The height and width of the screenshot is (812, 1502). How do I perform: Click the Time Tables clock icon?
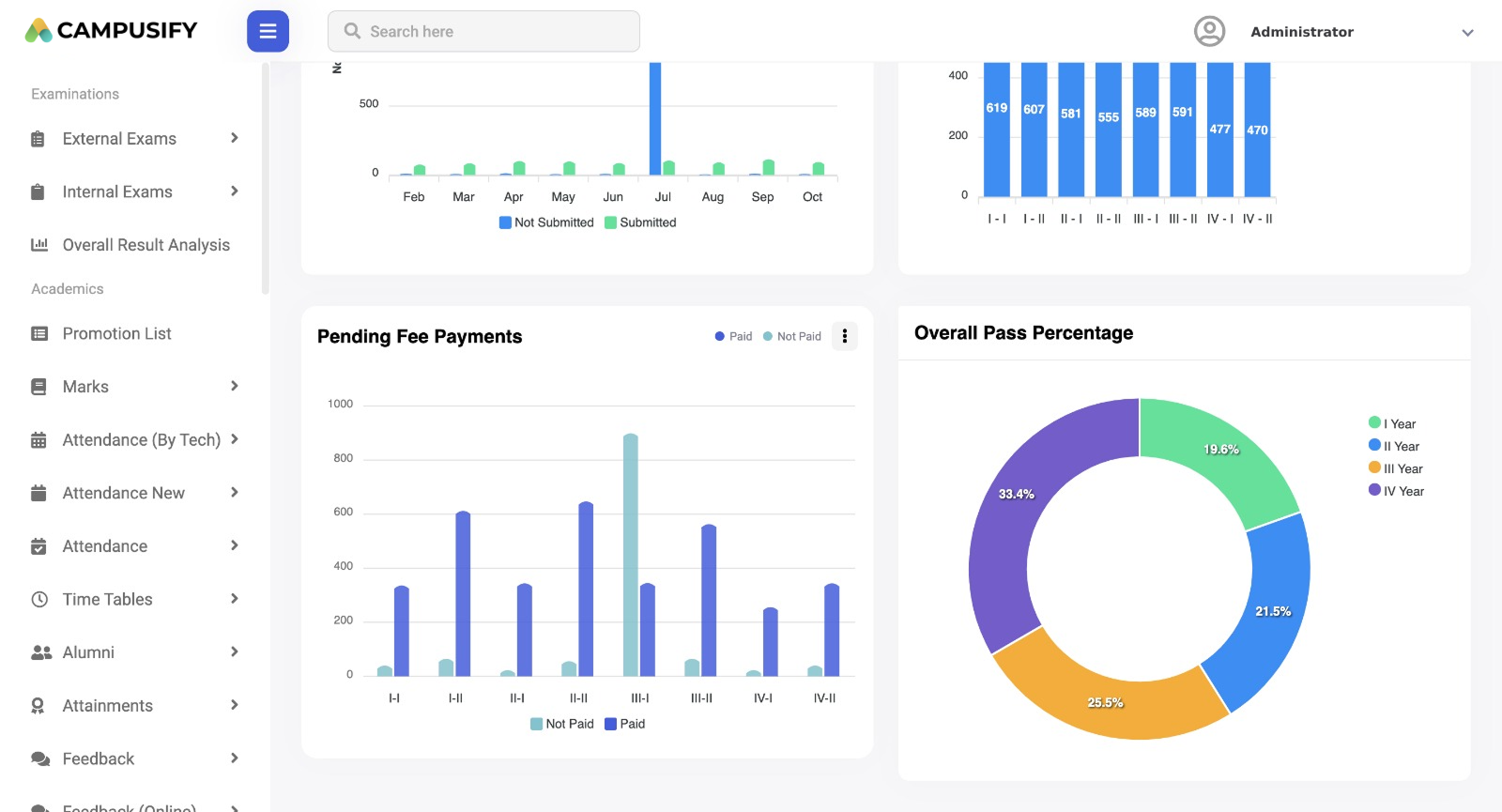coord(39,599)
